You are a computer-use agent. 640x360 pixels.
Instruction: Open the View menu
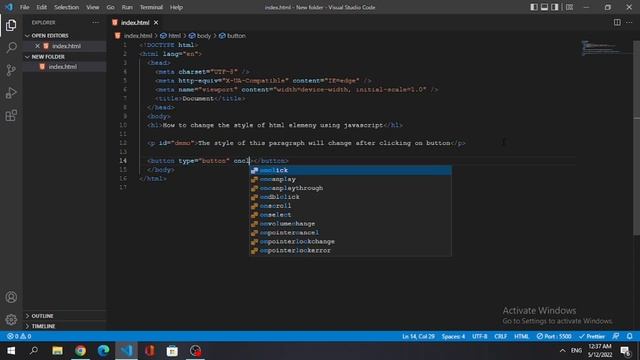93,7
